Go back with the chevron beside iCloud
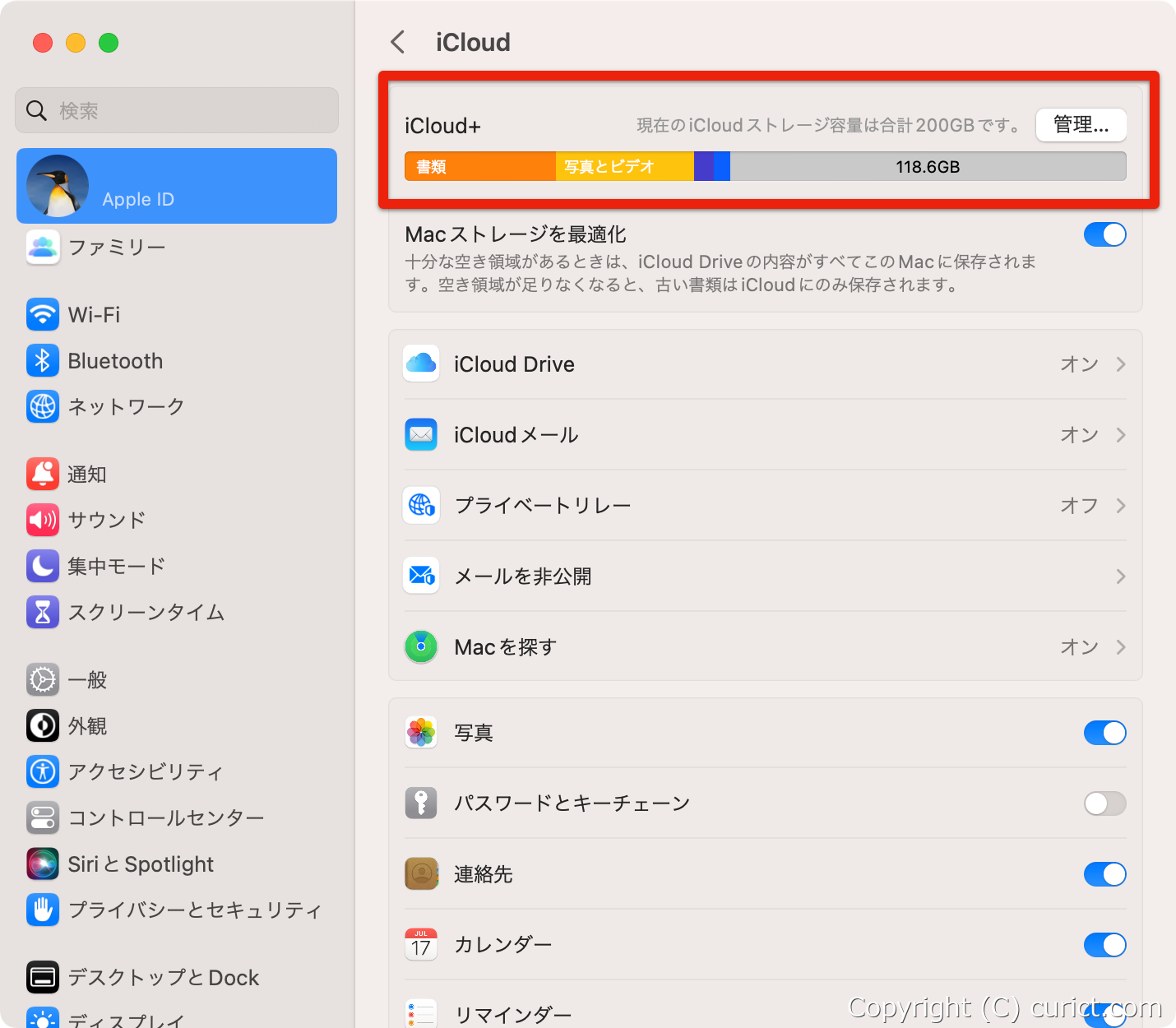The image size is (1176, 1028). (x=398, y=42)
